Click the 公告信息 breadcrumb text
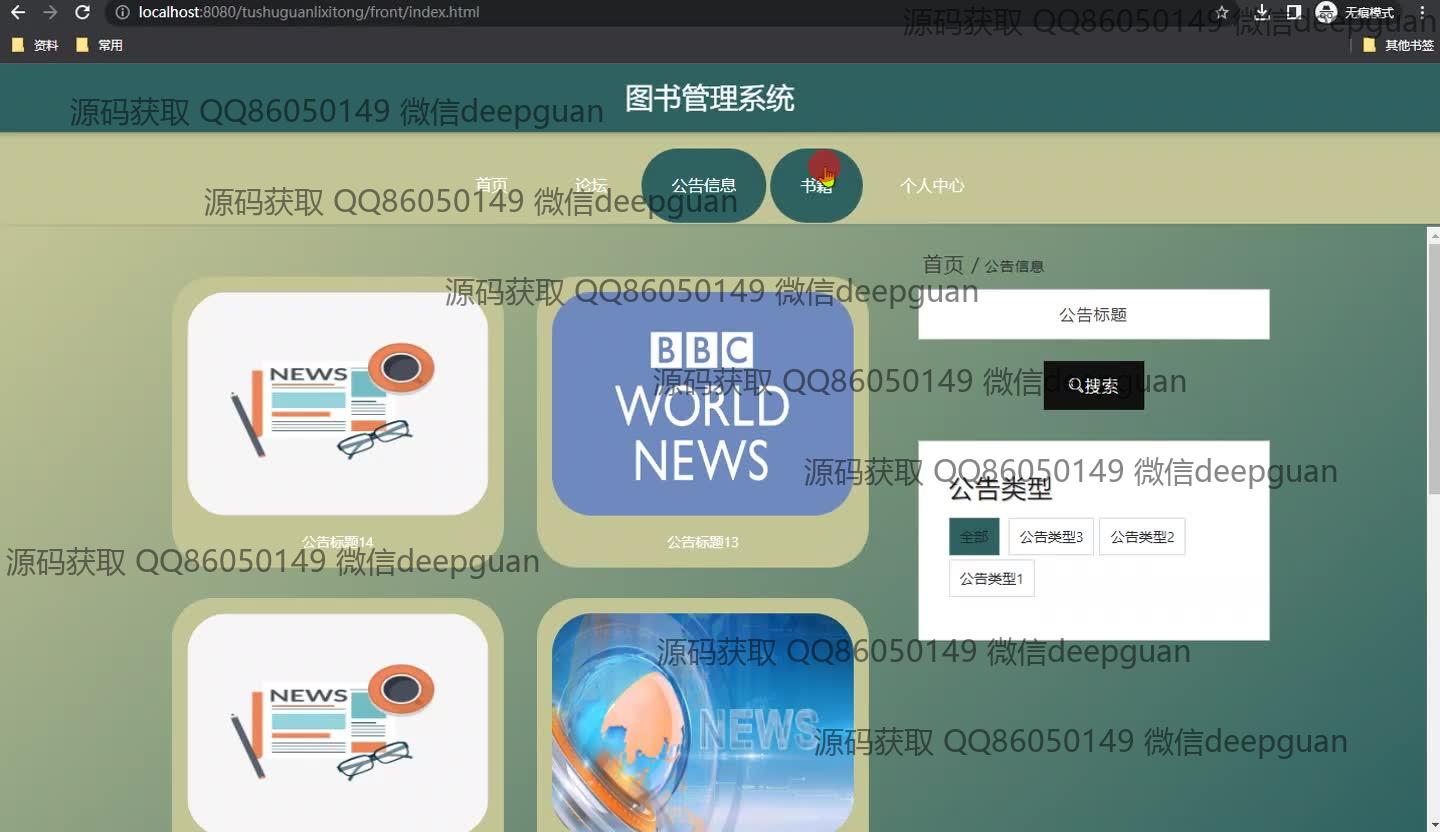This screenshot has width=1440, height=832. pos(1014,266)
